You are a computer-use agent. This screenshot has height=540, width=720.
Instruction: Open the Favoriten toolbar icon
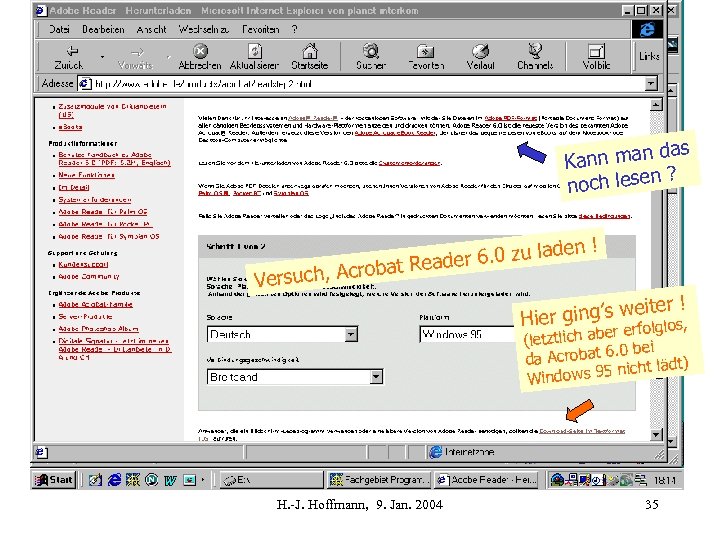coord(426,51)
